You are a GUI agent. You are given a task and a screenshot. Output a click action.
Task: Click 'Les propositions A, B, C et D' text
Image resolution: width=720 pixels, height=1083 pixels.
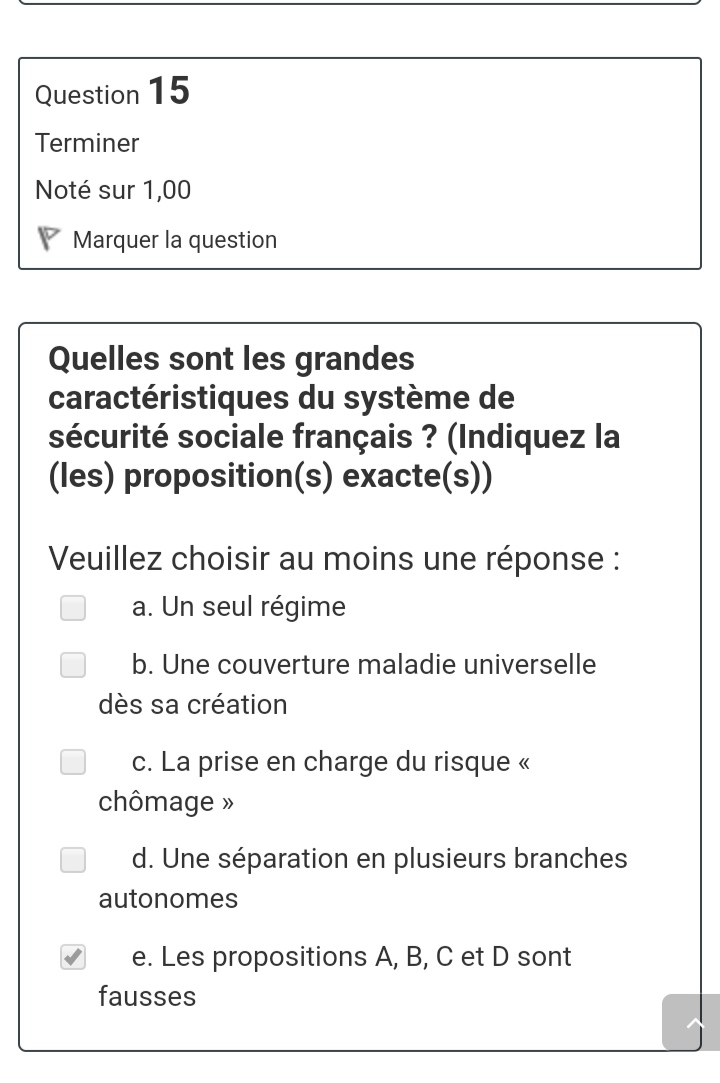coord(351,957)
